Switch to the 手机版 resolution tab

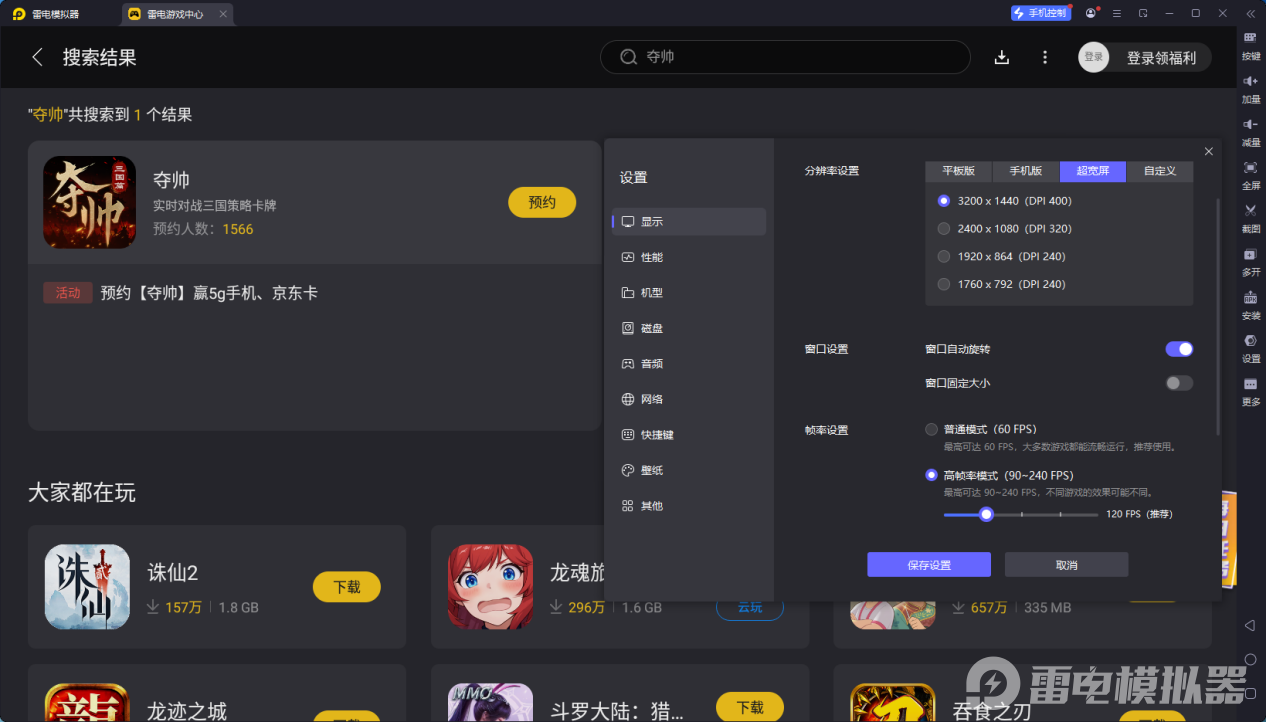coord(1026,171)
